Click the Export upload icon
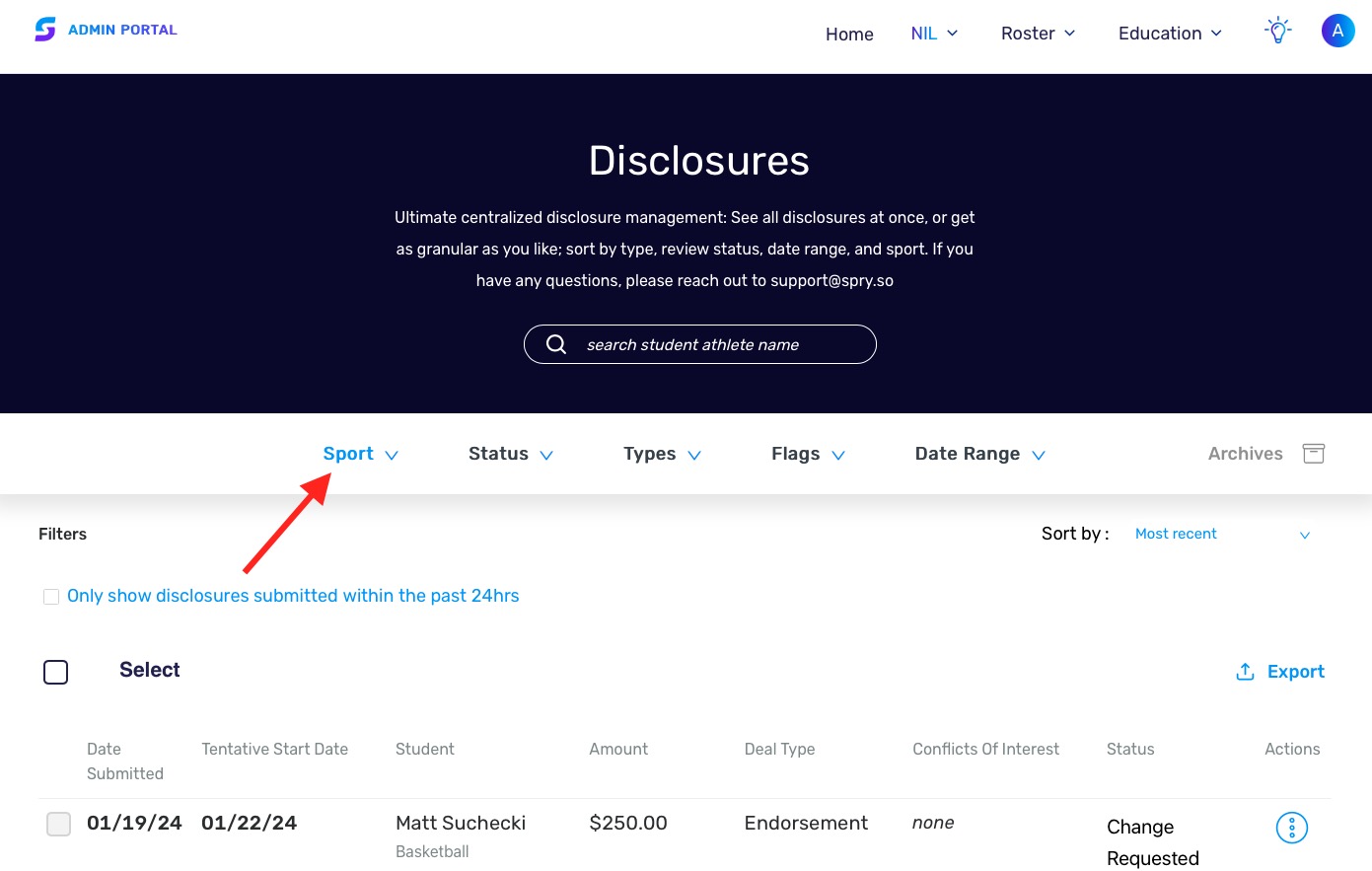The height and width of the screenshot is (871, 1372). tap(1245, 672)
